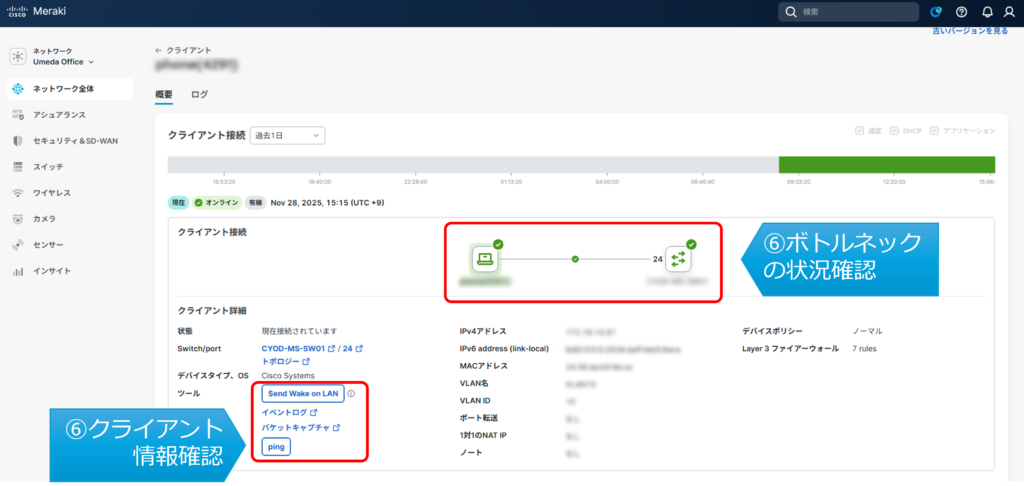Click the Umeda Office network icon
The image size is (1024, 486).
click(18, 57)
